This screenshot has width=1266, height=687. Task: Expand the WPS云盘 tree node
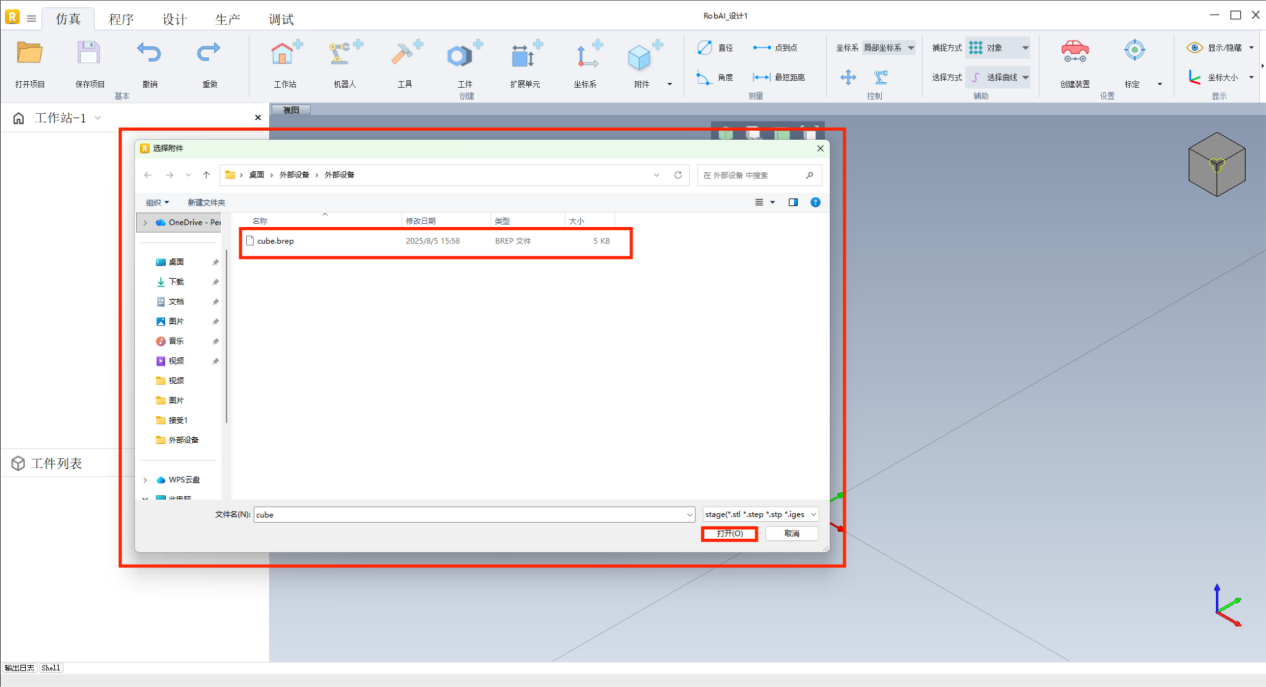click(x=146, y=479)
